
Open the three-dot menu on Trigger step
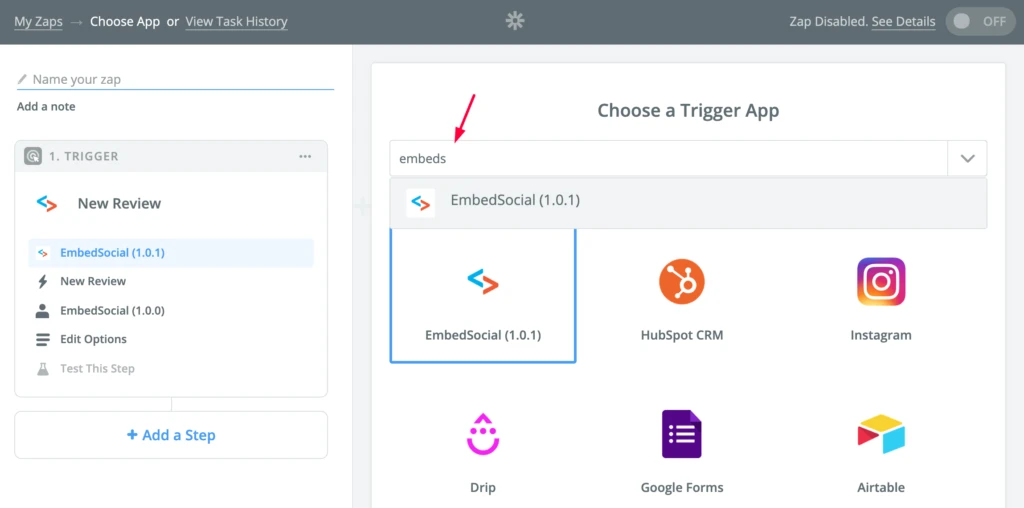pos(305,156)
